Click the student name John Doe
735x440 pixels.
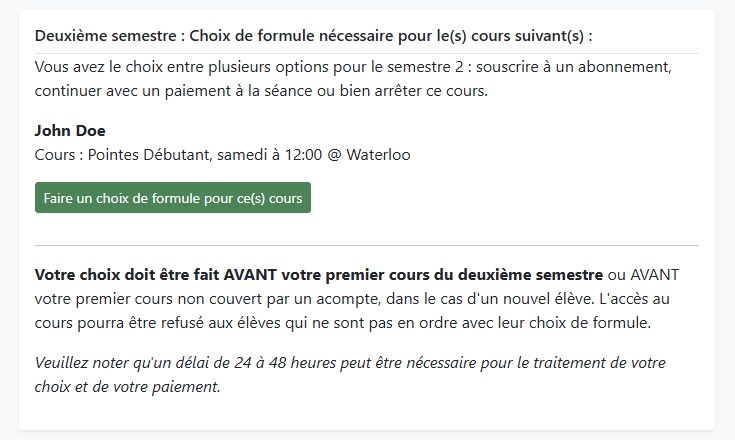pos(70,130)
